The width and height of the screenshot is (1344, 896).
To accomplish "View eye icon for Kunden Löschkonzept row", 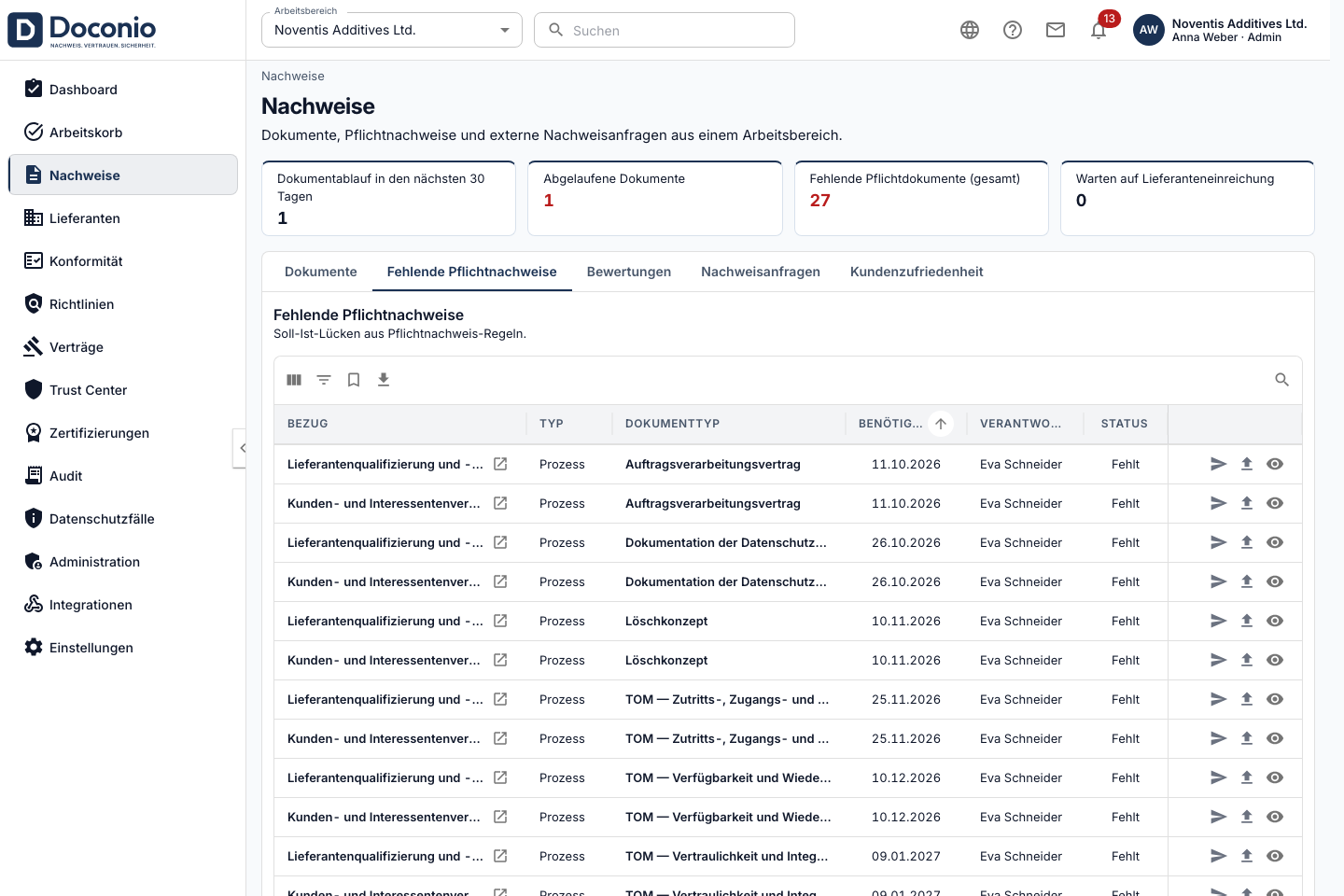I will [1275, 660].
